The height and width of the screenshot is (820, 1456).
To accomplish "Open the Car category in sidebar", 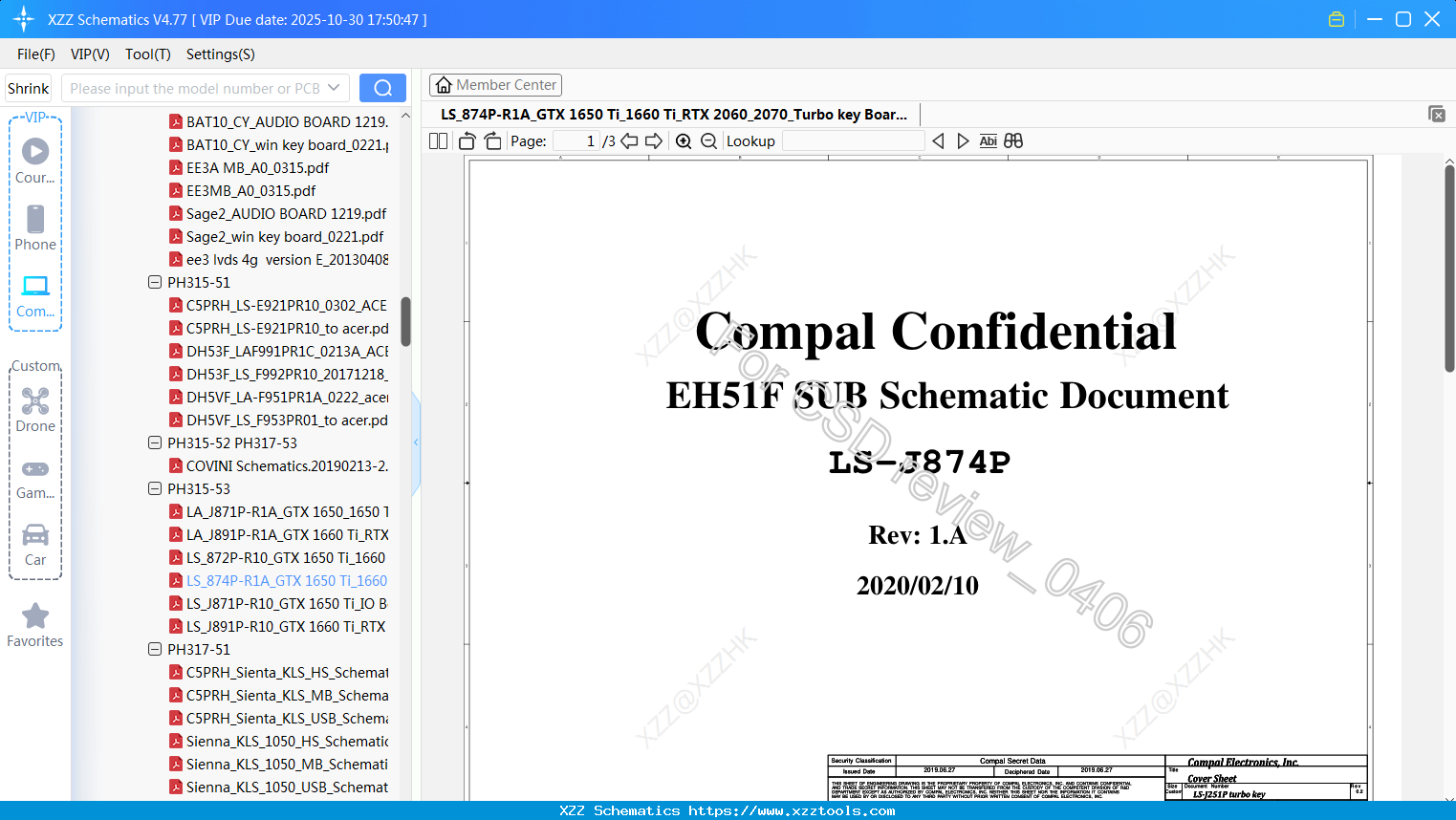I will pos(35,544).
